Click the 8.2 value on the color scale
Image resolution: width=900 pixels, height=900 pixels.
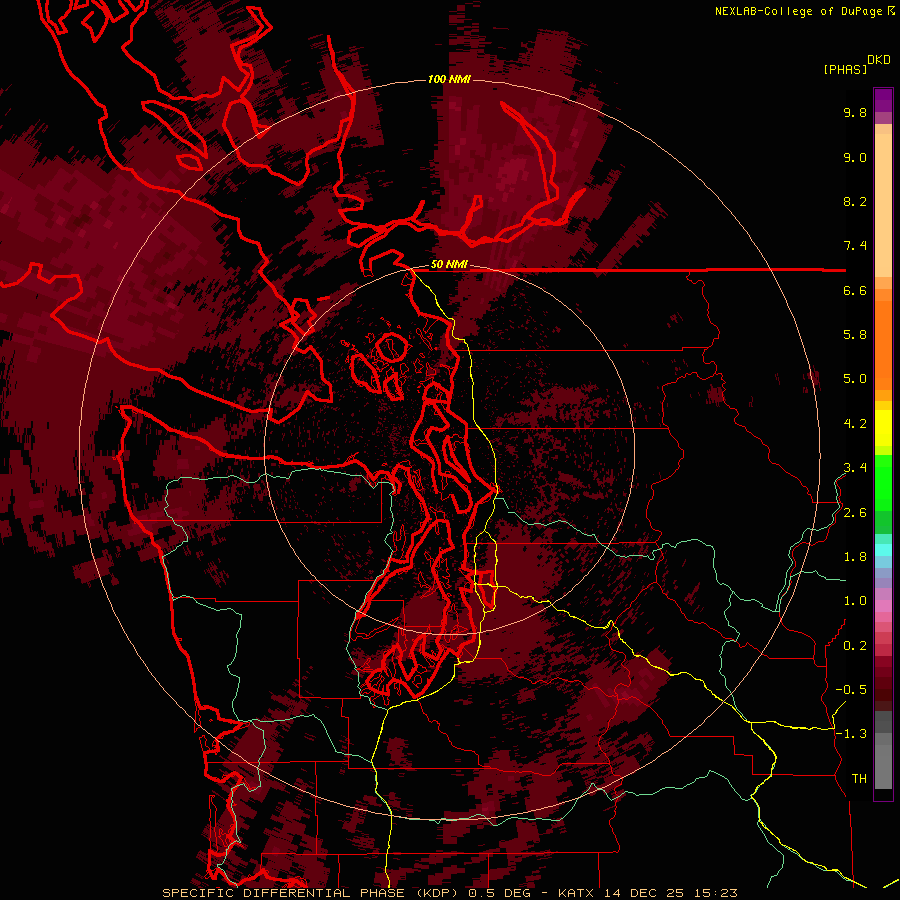coord(855,201)
